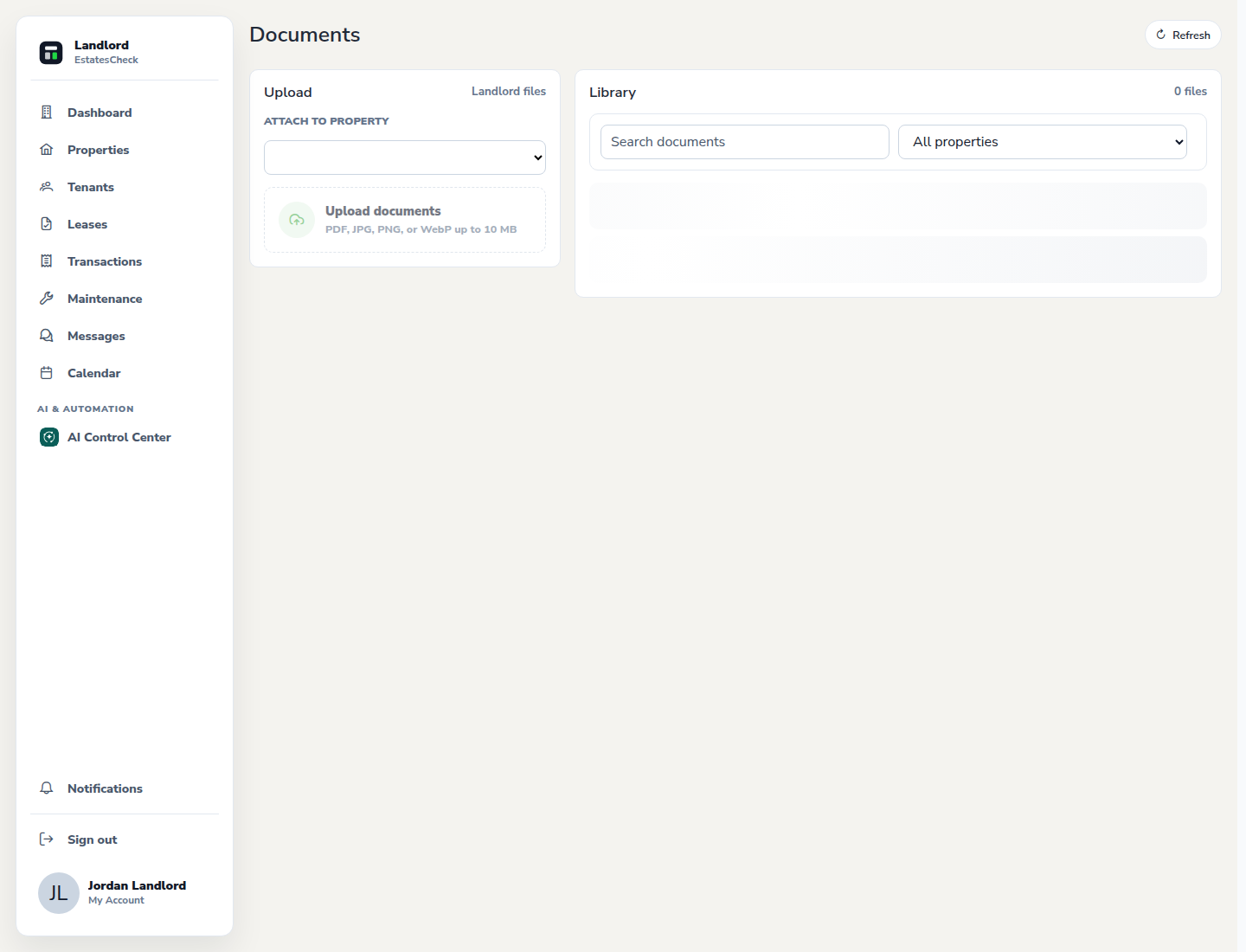Click the Search documents field
Viewport: 1246px width, 952px height.
(x=745, y=142)
